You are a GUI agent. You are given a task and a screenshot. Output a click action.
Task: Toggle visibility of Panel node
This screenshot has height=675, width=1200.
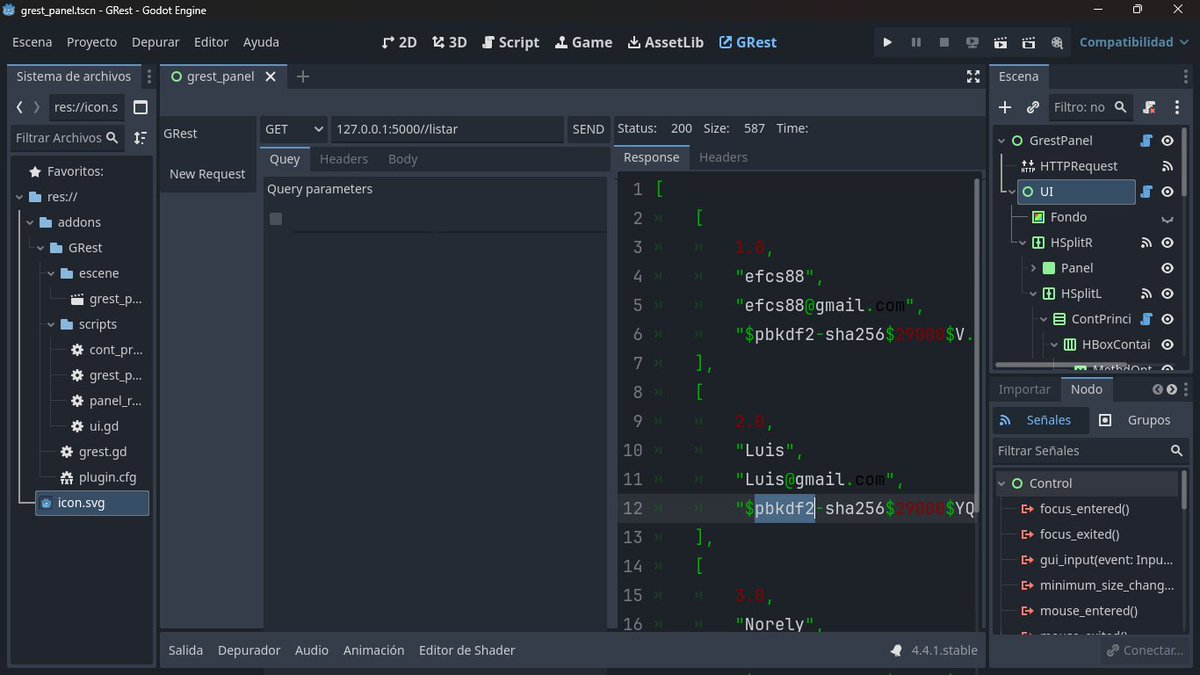coord(1167,268)
